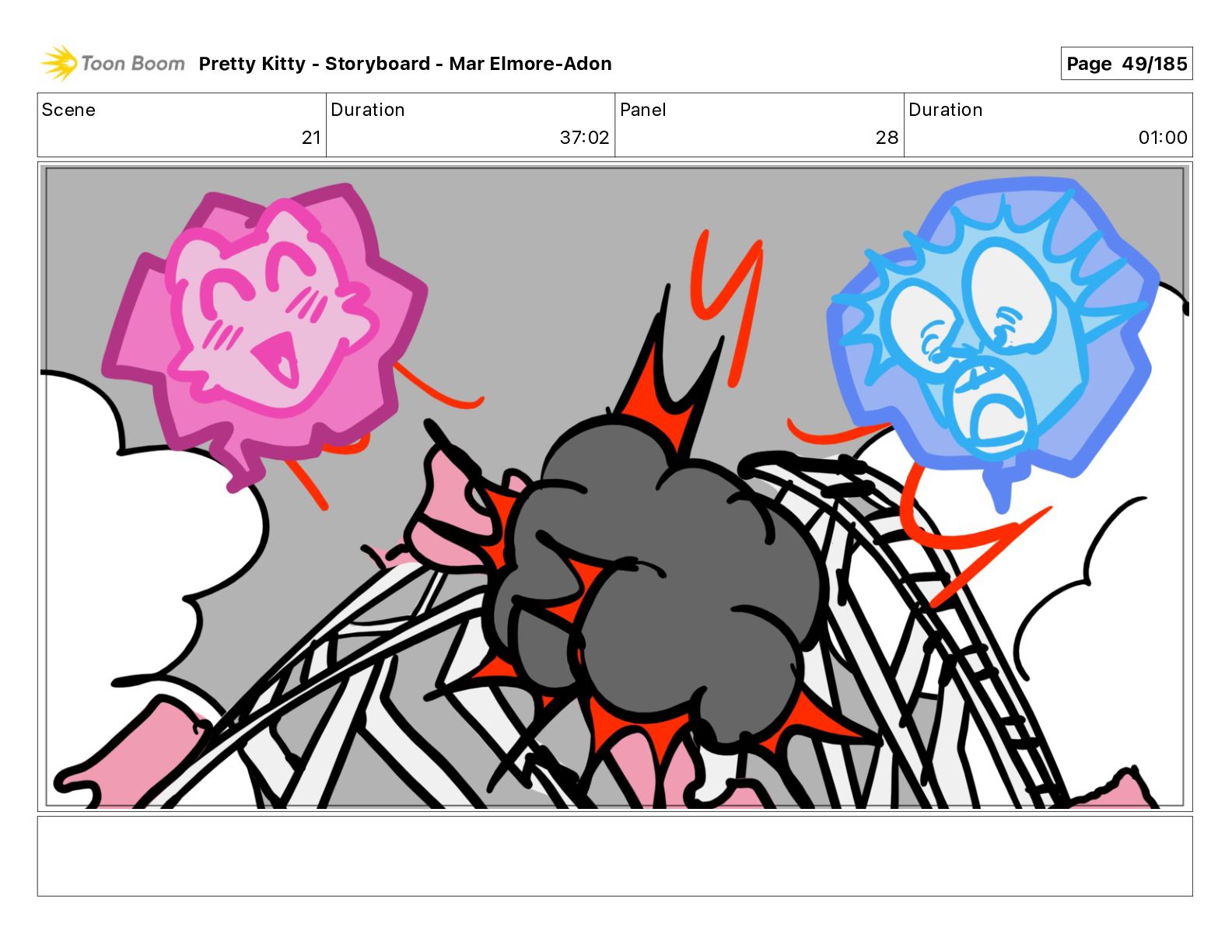Click the title 'Pretty Kitty - Storyboard - Mar Elmore-Adon'

click(405, 64)
